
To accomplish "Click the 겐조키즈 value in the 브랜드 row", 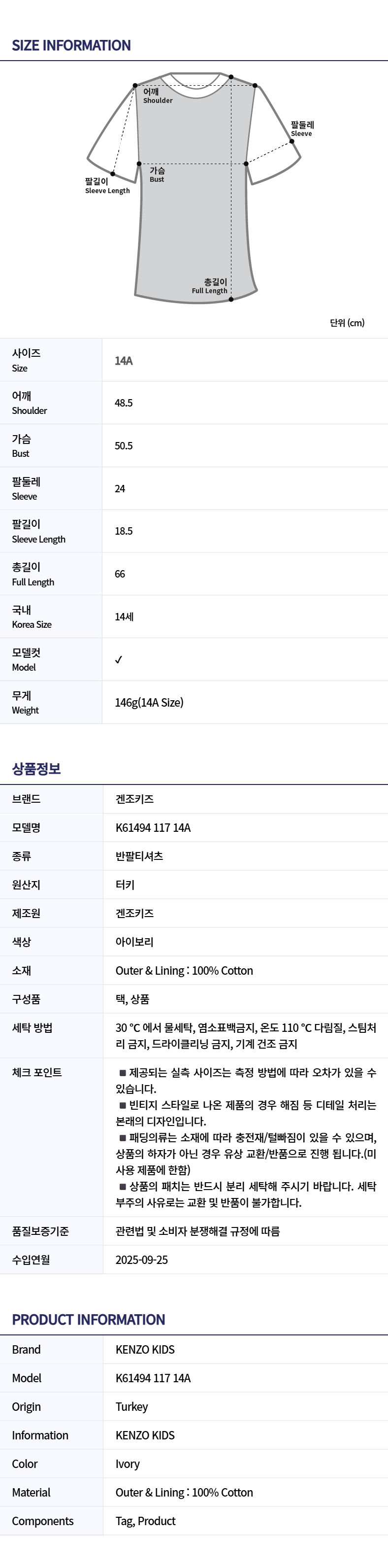I will pyautogui.click(x=134, y=799).
